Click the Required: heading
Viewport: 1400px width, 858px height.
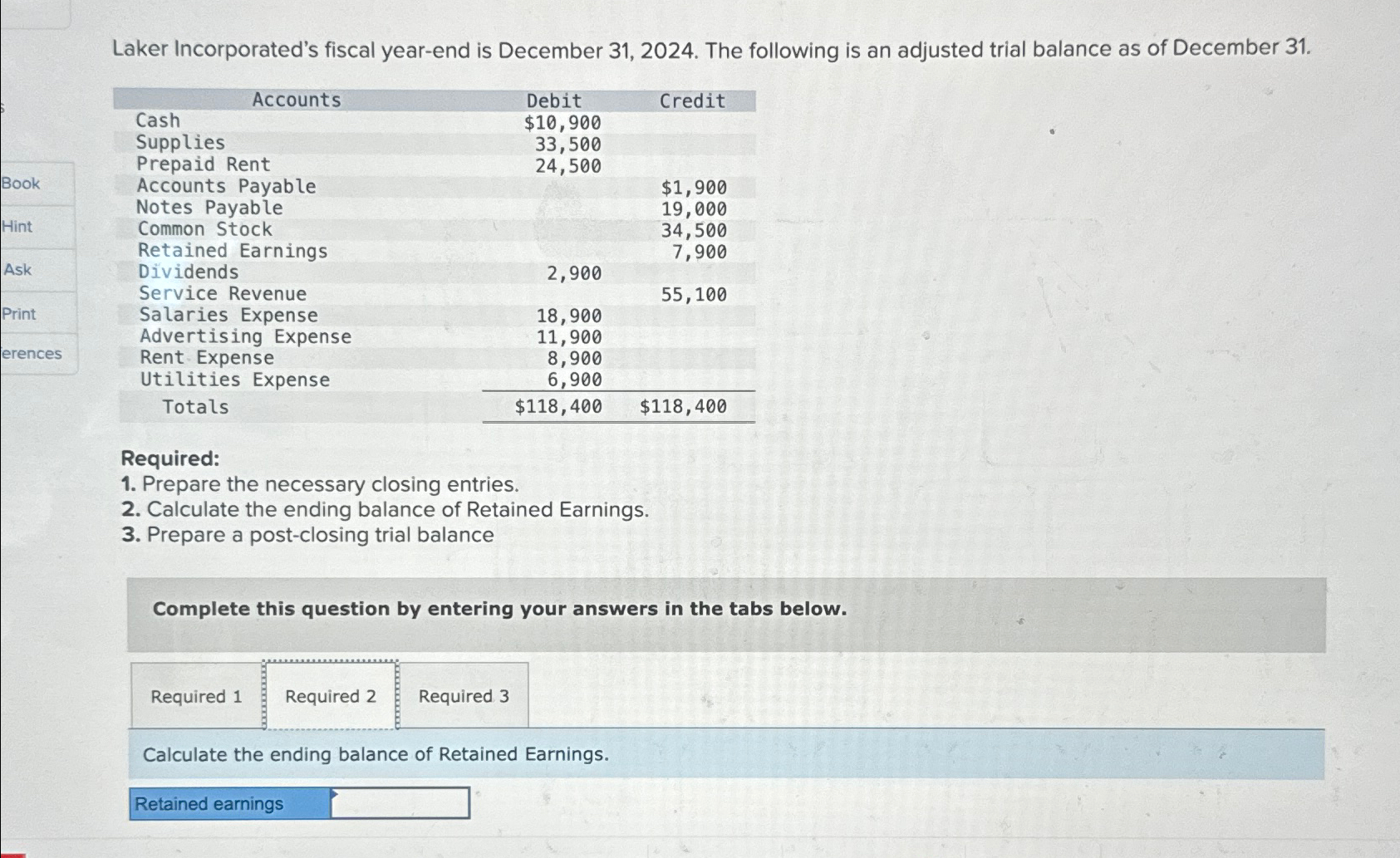(170, 458)
